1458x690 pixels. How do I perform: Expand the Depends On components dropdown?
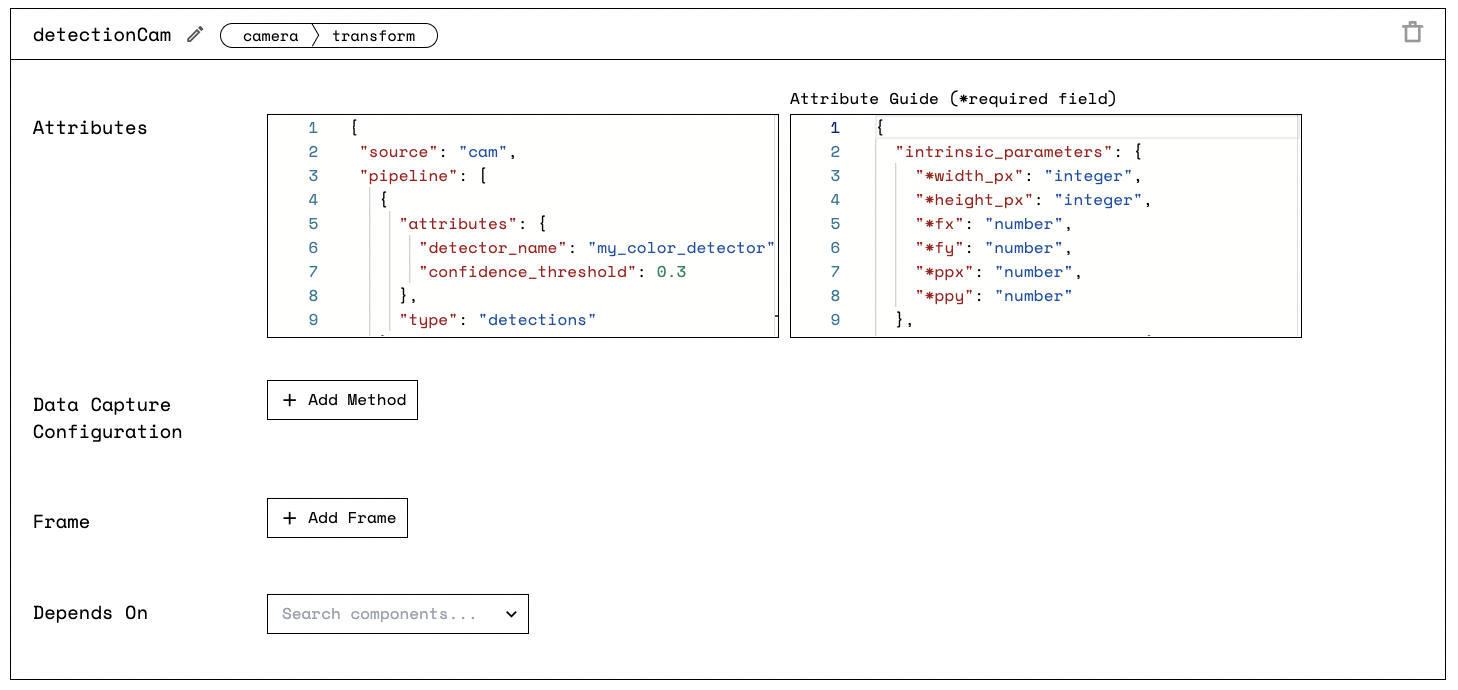397,614
